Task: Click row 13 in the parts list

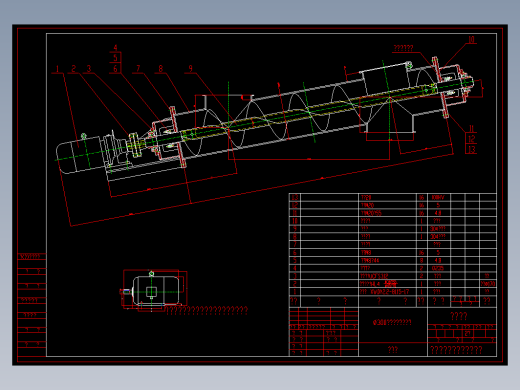Action: pos(393,197)
